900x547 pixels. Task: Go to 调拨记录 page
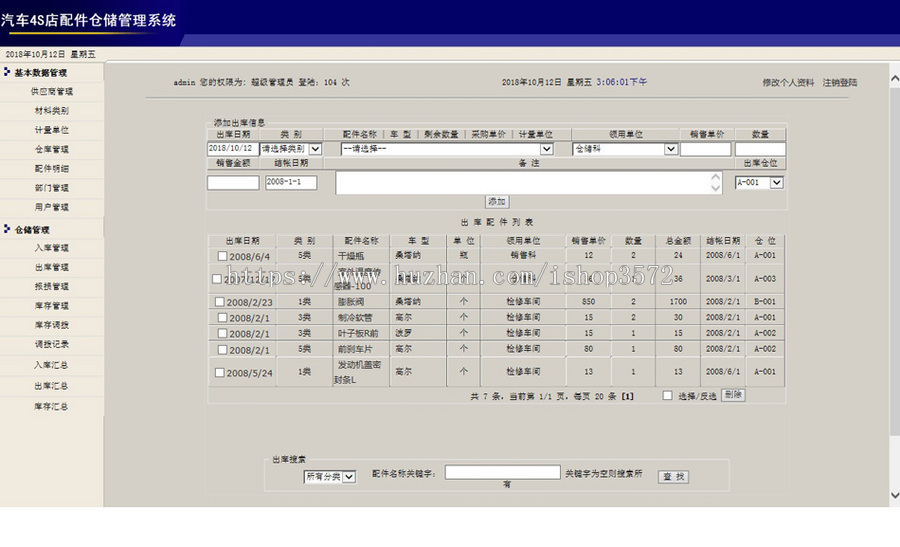[x=52, y=344]
